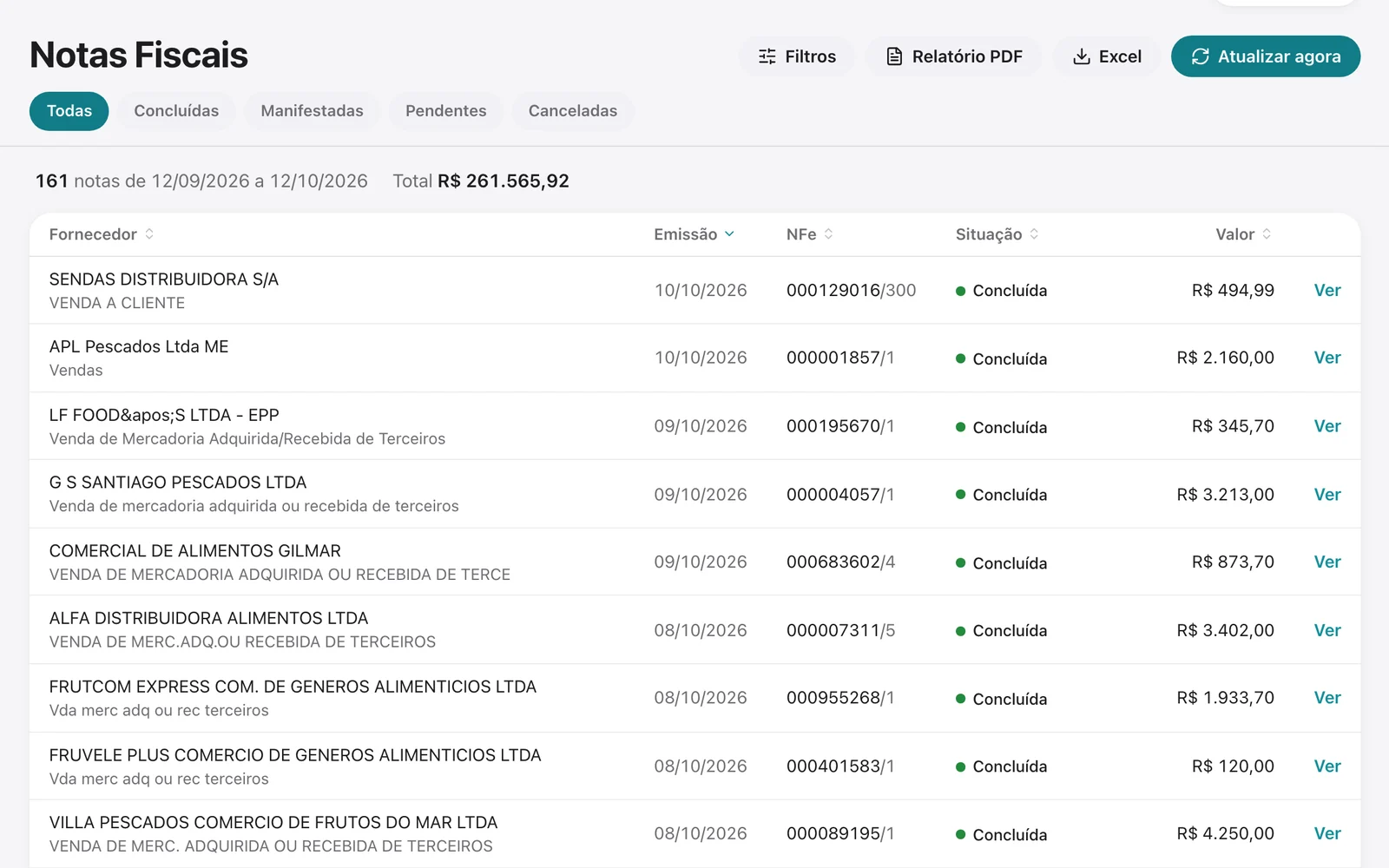Click emission date of SENDAS DISTRIBUIDORA row

(701, 290)
